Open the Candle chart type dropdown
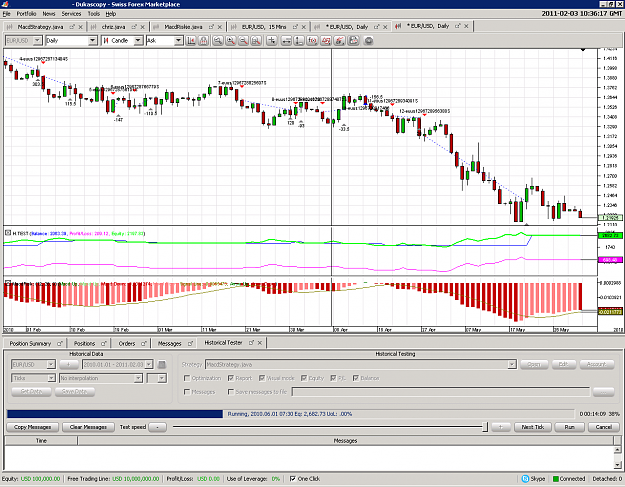 (x=138, y=41)
